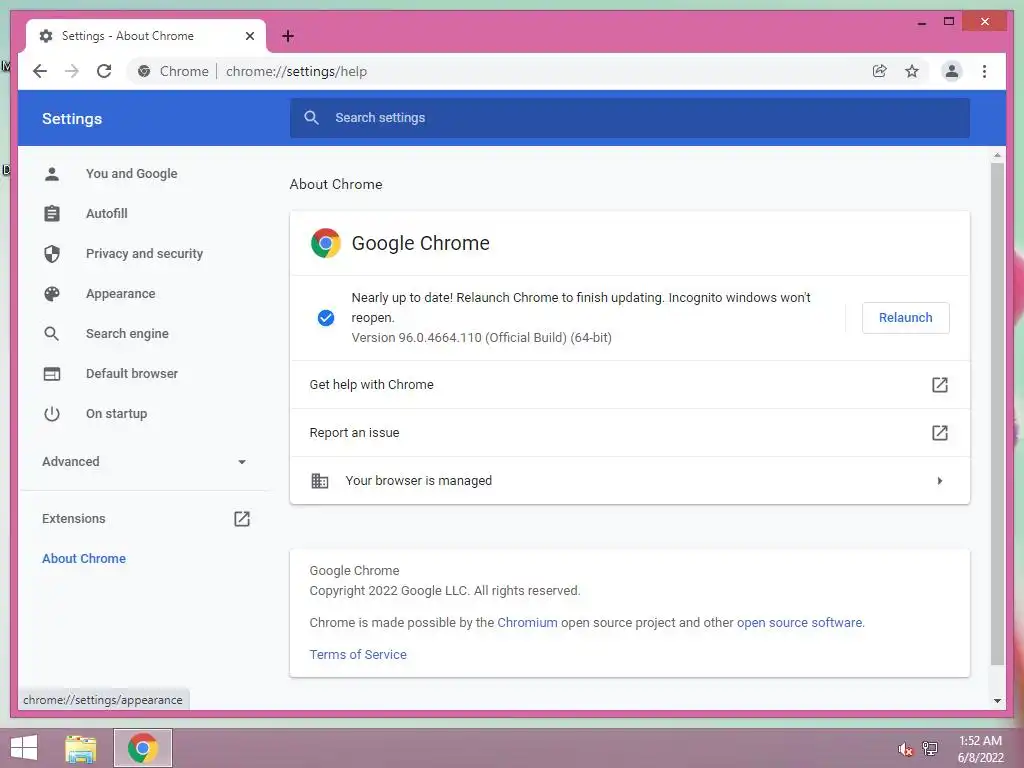Screen dimensions: 1024x768
Task: Click the Extensions external link icon
Action: (242, 519)
